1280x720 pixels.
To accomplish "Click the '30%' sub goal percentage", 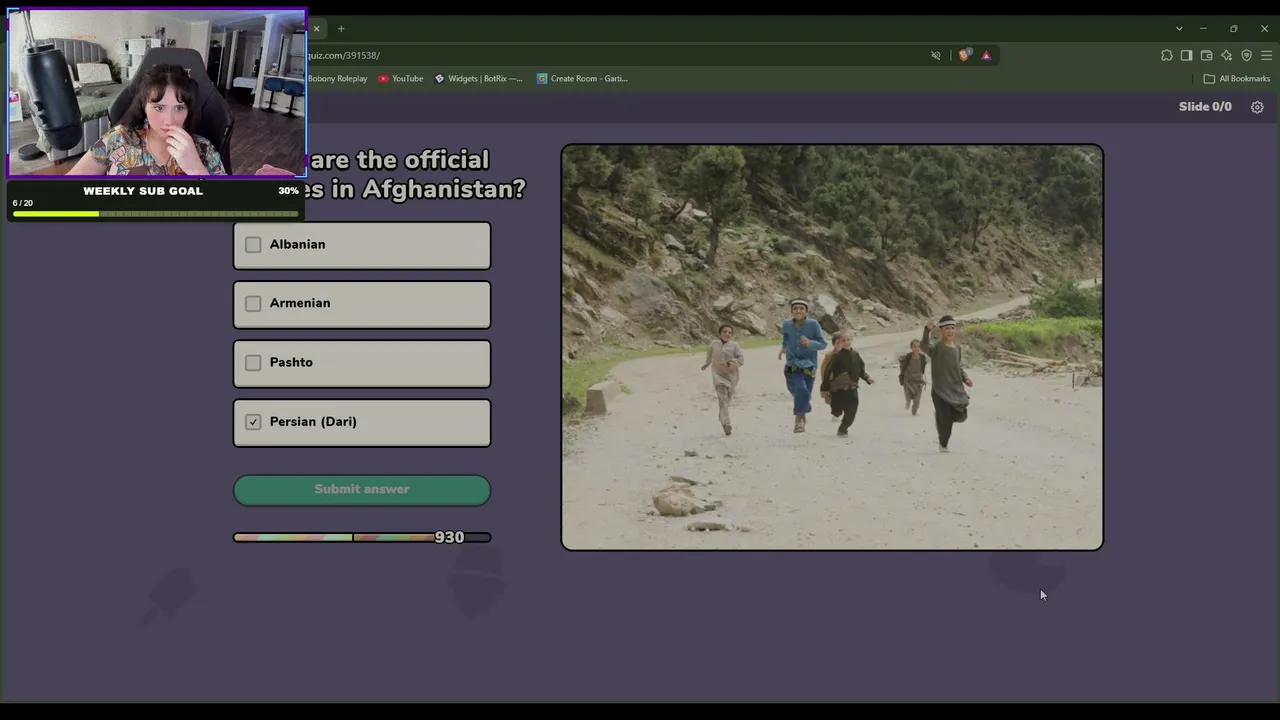I will coord(288,191).
